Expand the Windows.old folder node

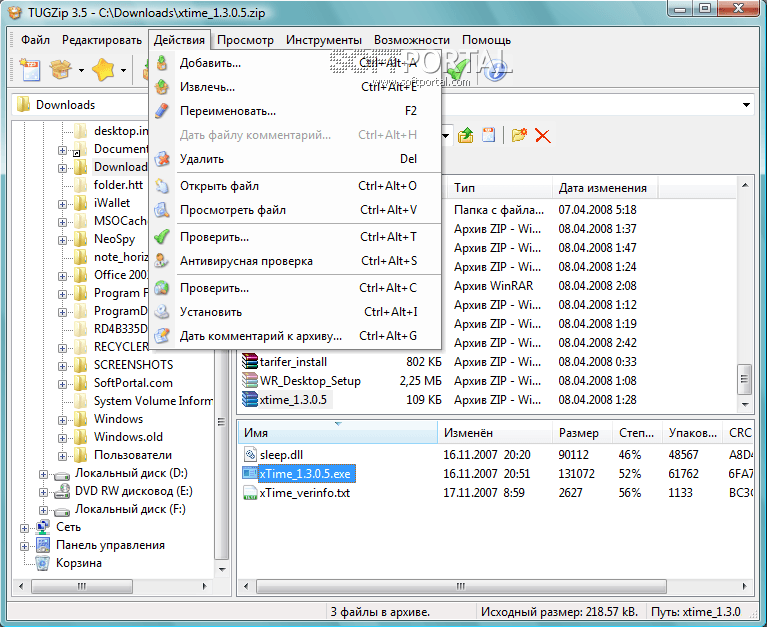coord(62,438)
